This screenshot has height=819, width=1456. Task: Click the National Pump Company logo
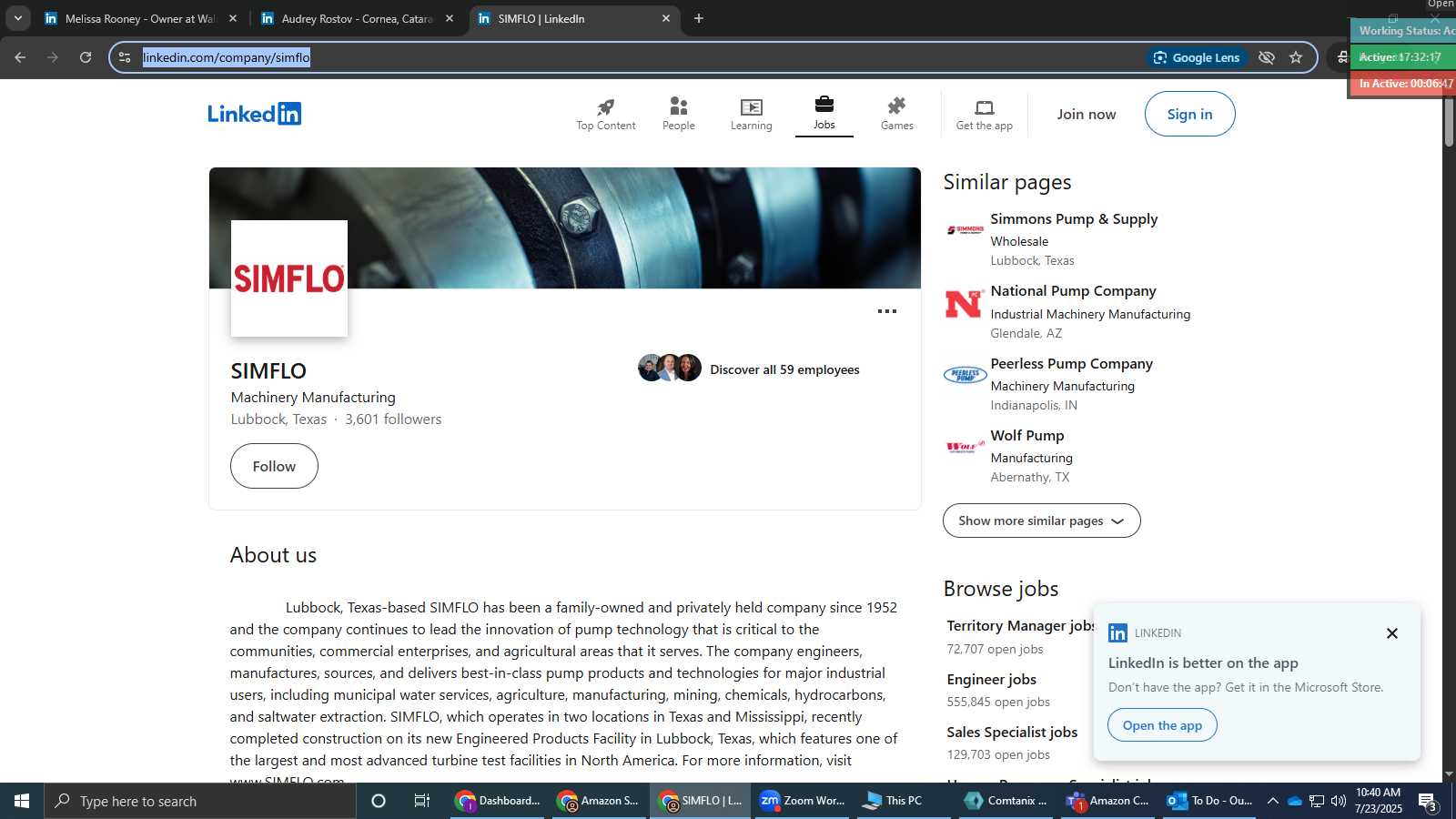[965, 304]
